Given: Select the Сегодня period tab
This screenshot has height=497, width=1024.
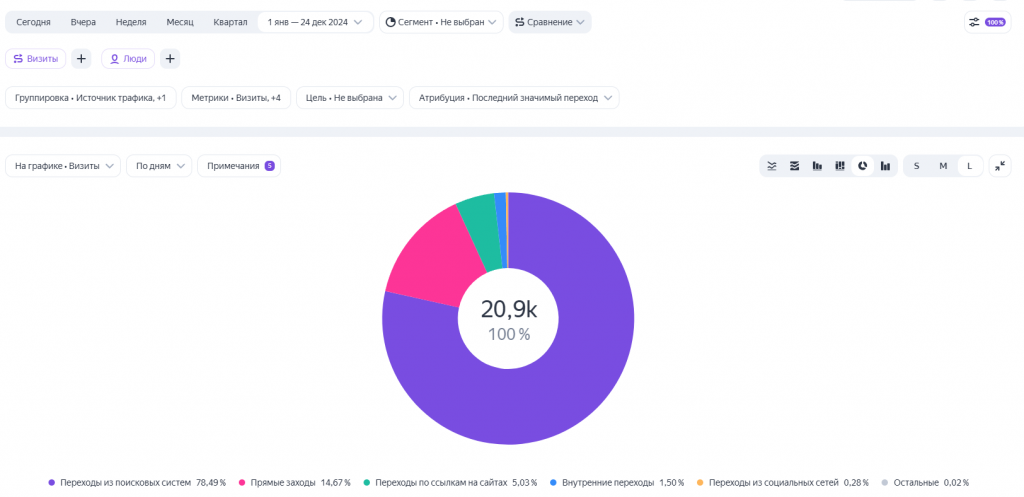Looking at the screenshot, I should 33,22.
